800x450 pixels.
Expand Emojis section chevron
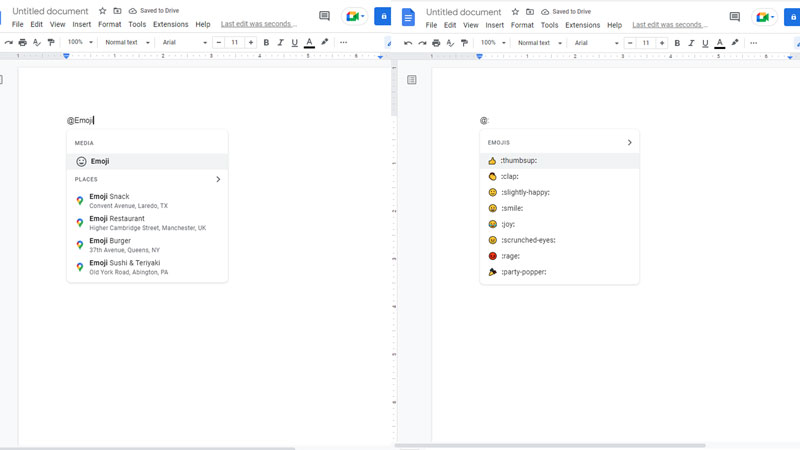click(x=629, y=142)
